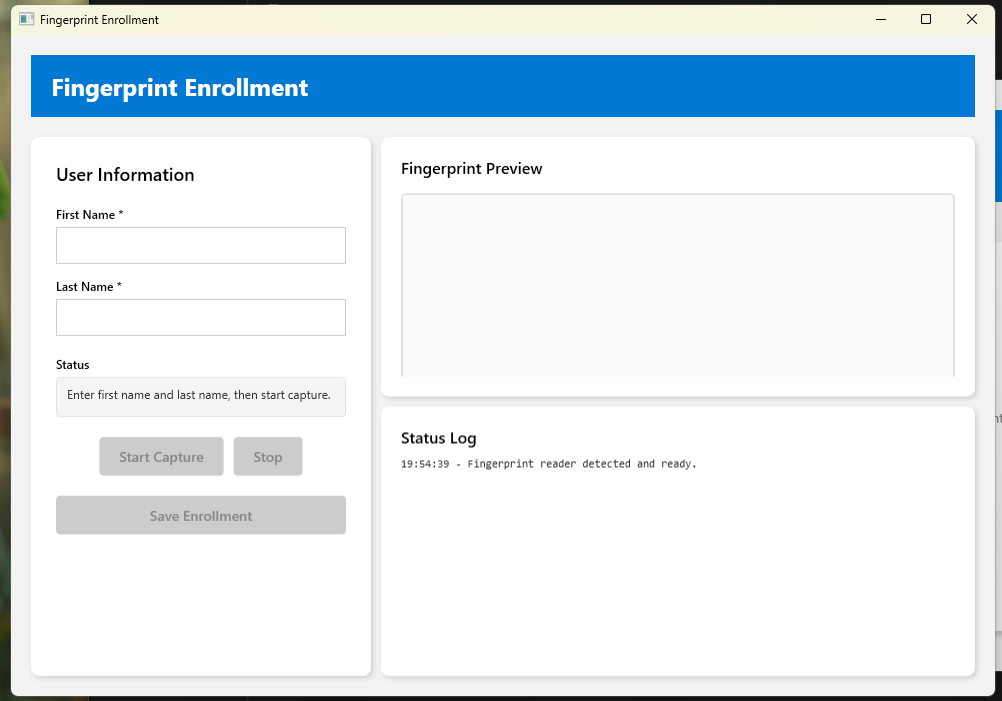This screenshot has width=1002, height=701.
Task: Click the Status label above the message box
Action: click(x=73, y=365)
